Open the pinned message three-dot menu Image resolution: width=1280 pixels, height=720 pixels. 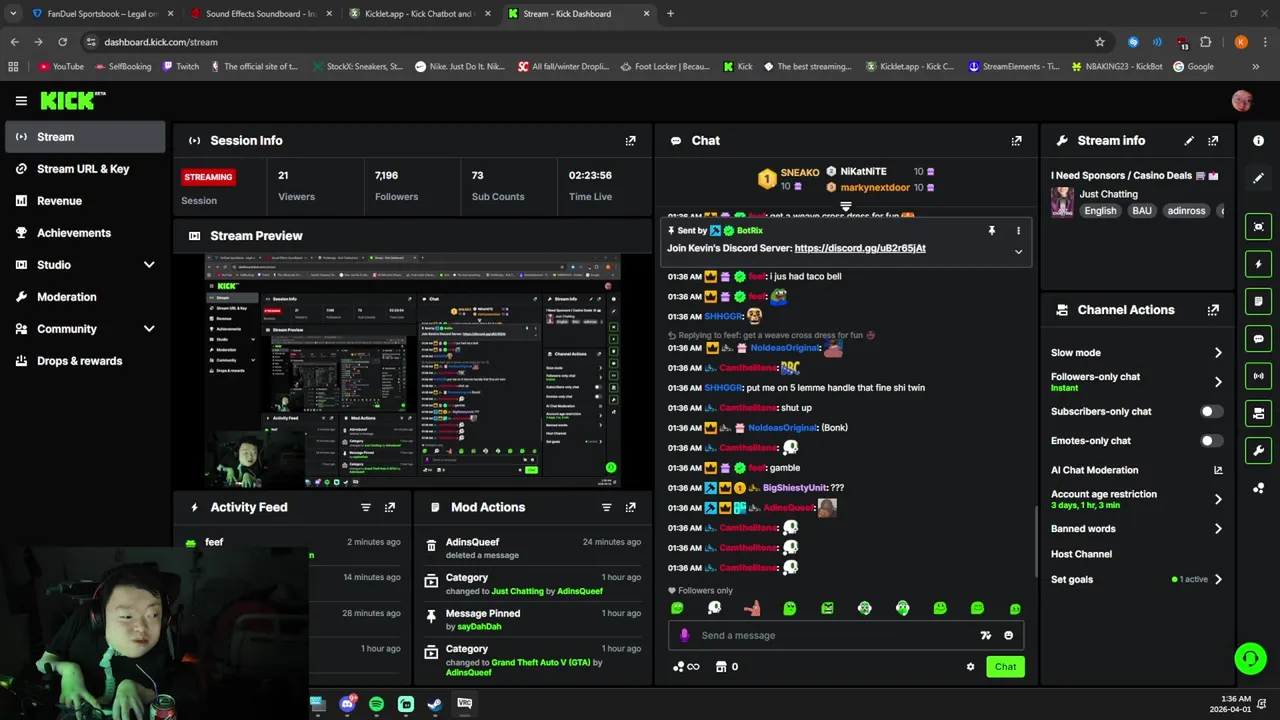tap(1018, 231)
